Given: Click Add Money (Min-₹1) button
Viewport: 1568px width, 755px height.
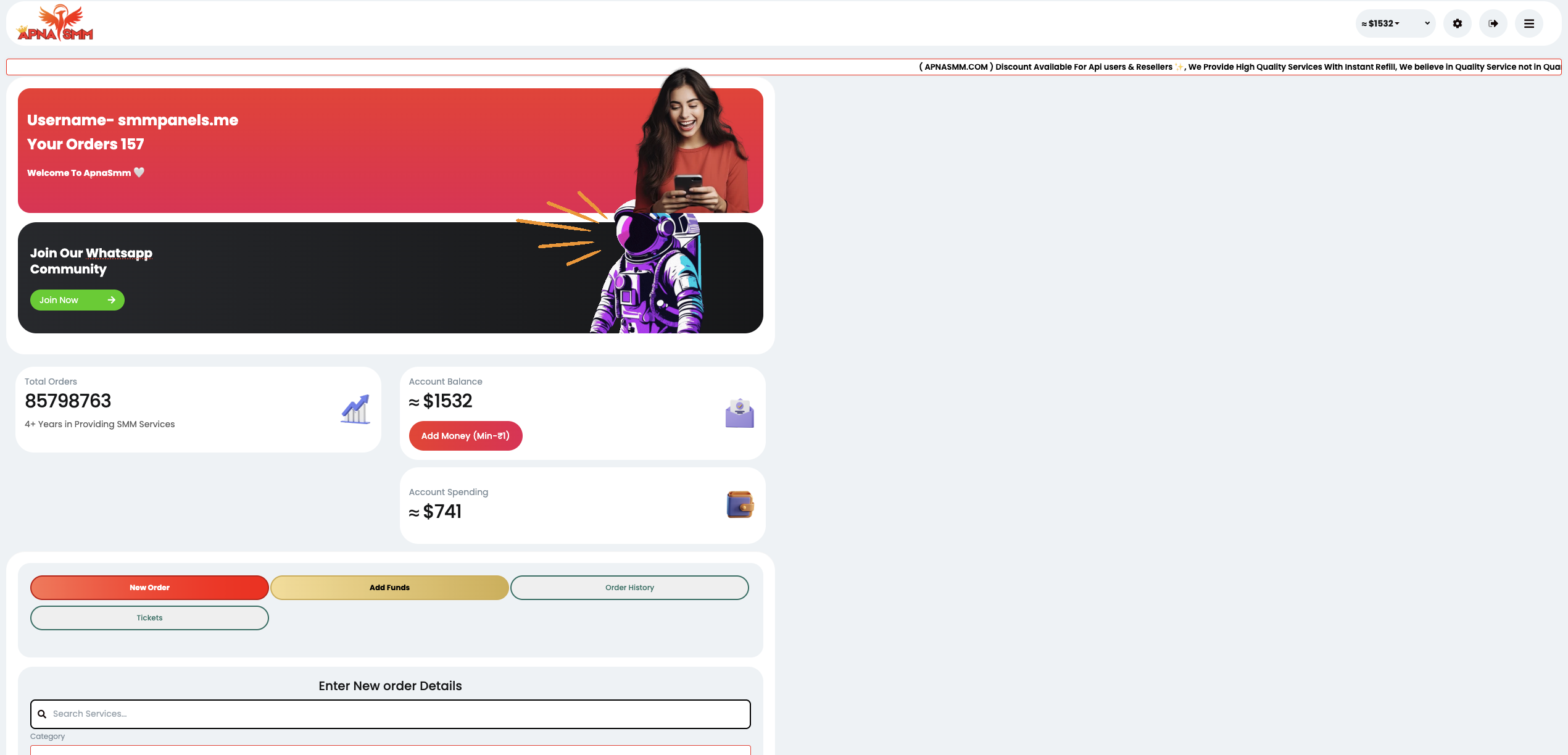Looking at the screenshot, I should coord(465,436).
